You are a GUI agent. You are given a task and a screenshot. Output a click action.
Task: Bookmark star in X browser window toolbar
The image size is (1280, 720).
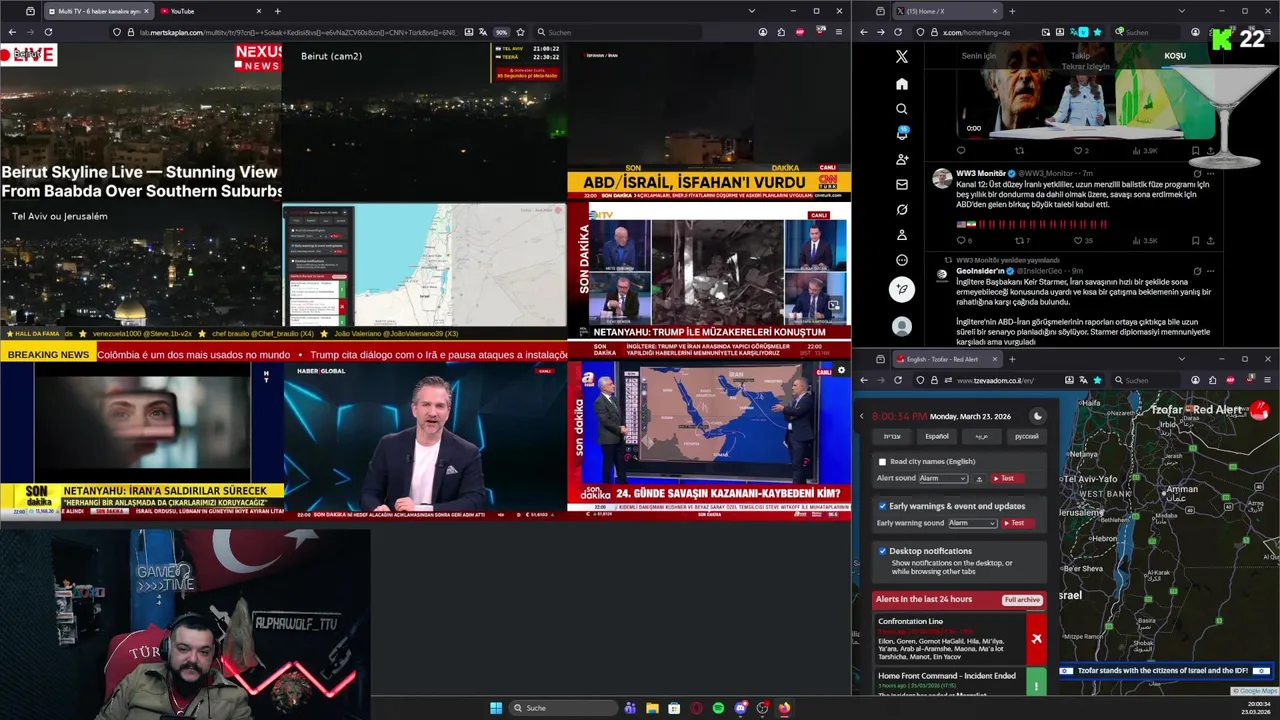pos(1097,32)
